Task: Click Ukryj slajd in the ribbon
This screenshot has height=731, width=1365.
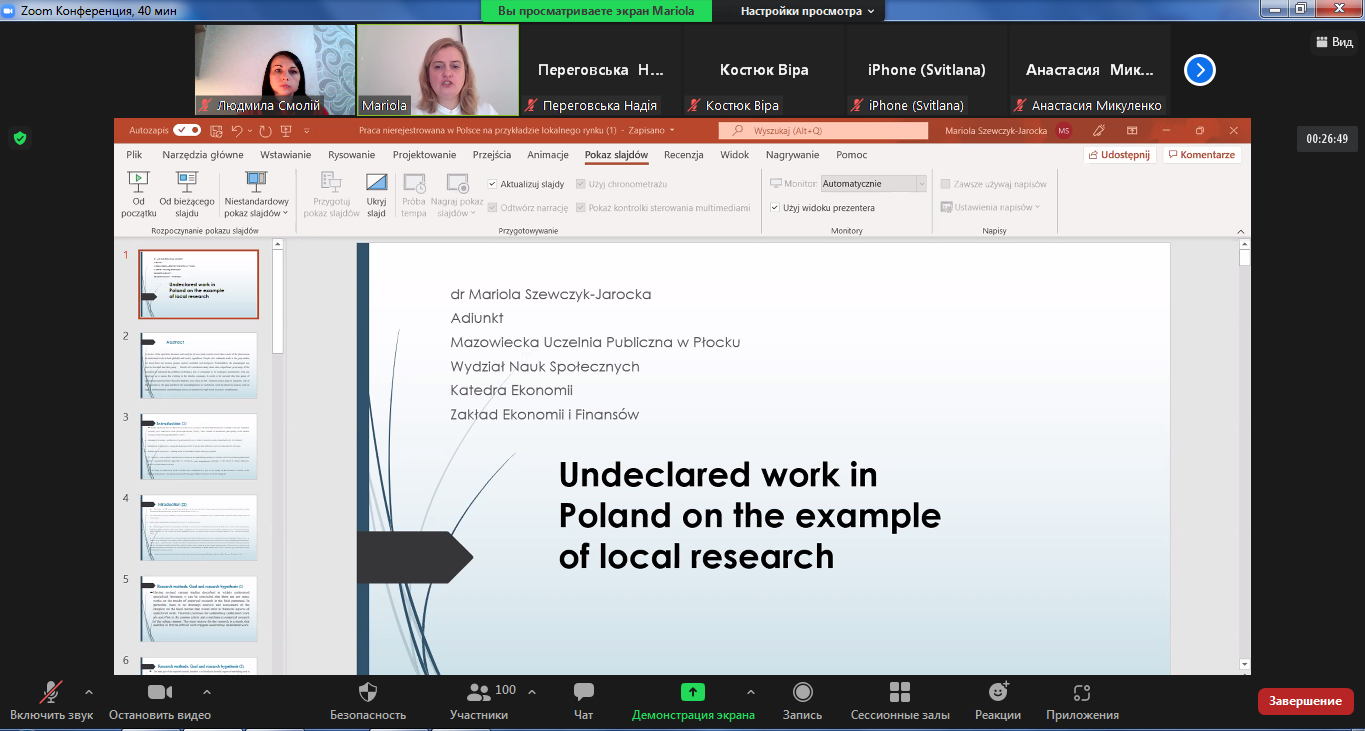Action: click(376, 194)
